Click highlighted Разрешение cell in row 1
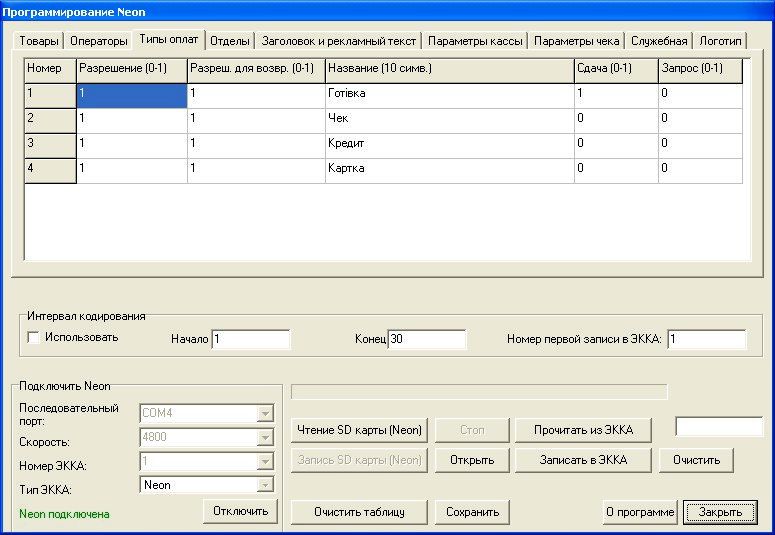 point(132,96)
